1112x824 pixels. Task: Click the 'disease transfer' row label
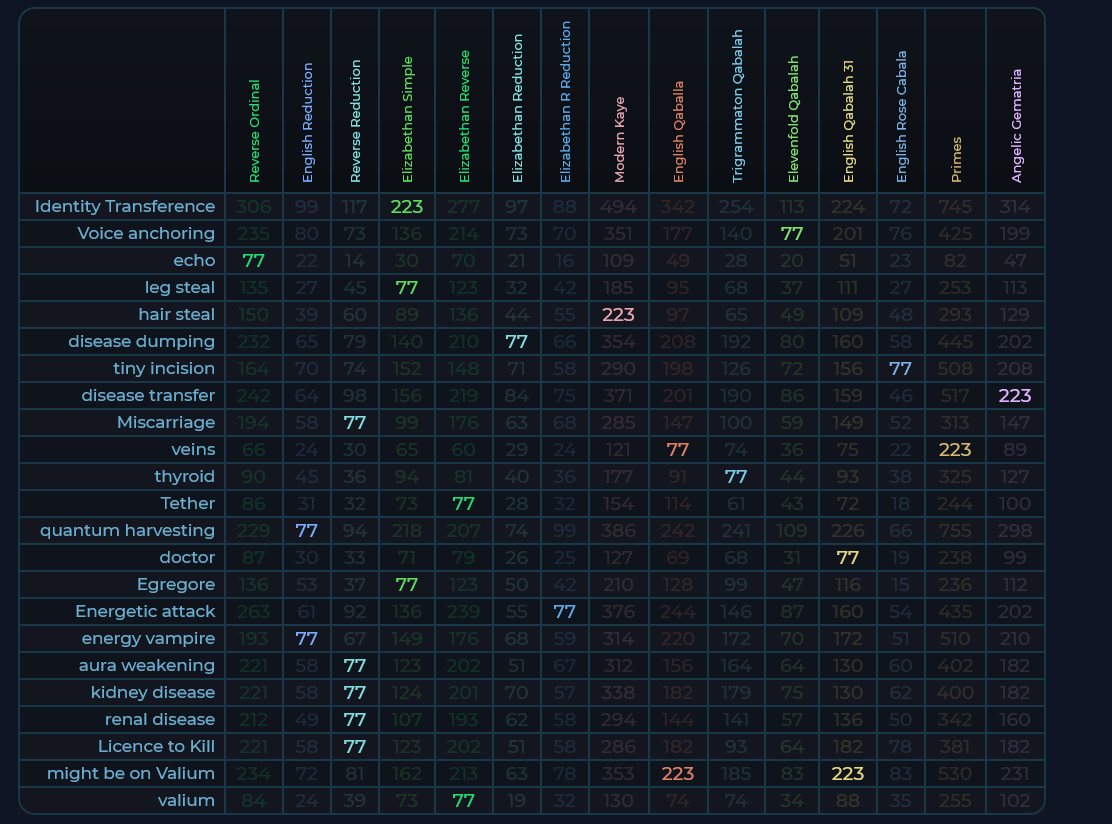coord(148,395)
